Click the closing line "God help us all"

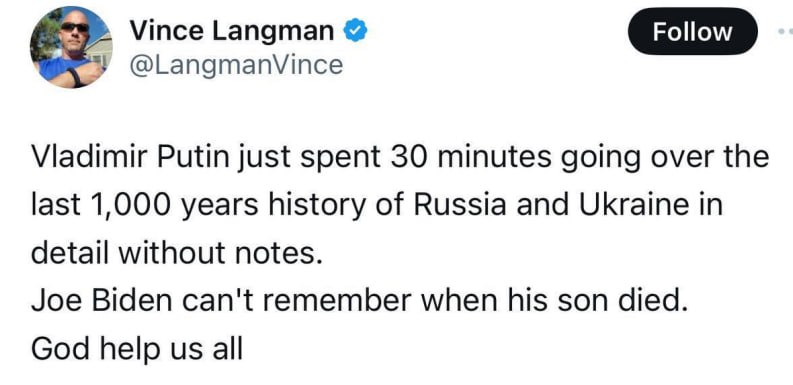(x=137, y=349)
